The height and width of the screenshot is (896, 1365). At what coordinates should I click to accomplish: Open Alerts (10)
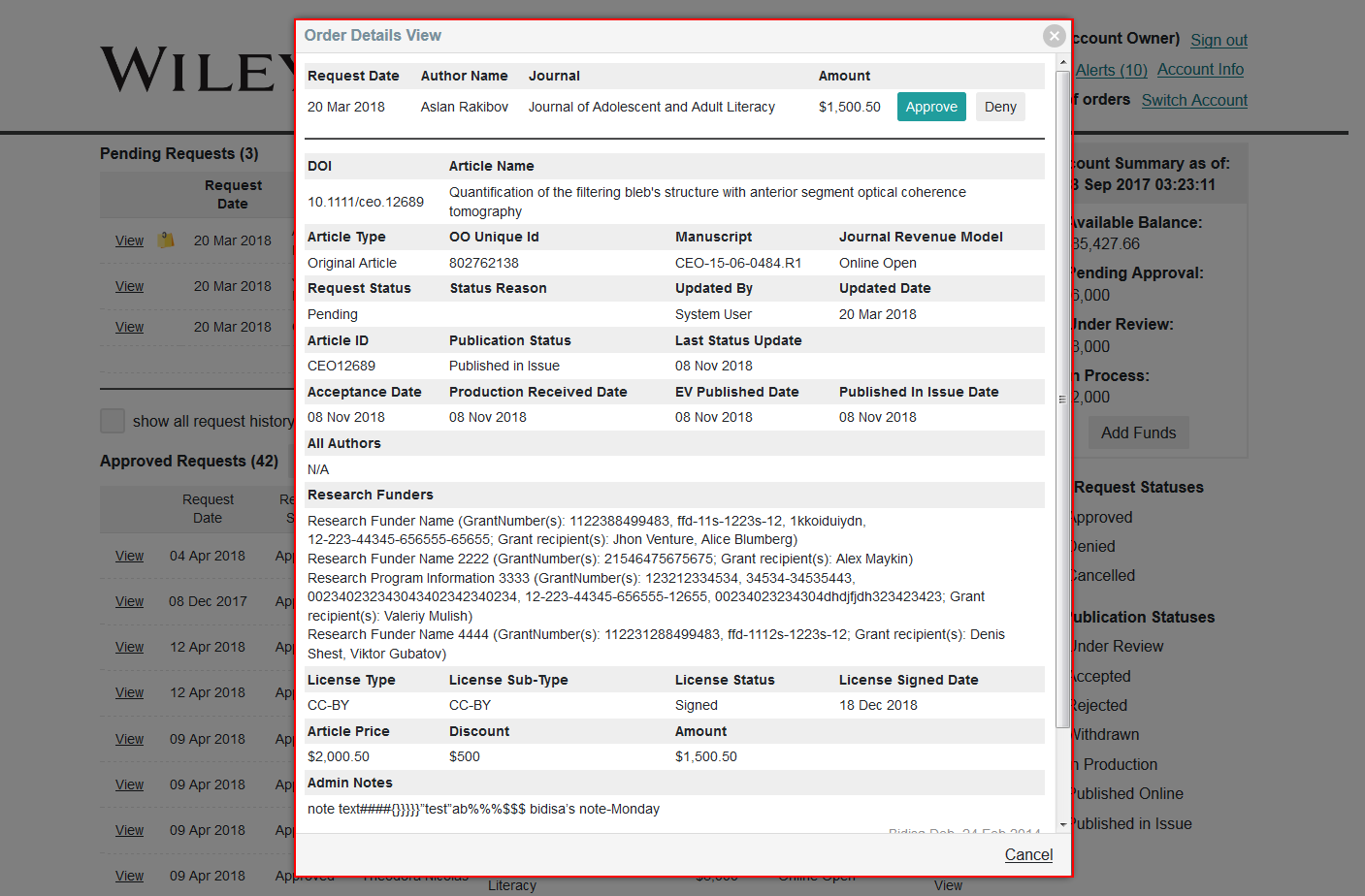[1111, 70]
